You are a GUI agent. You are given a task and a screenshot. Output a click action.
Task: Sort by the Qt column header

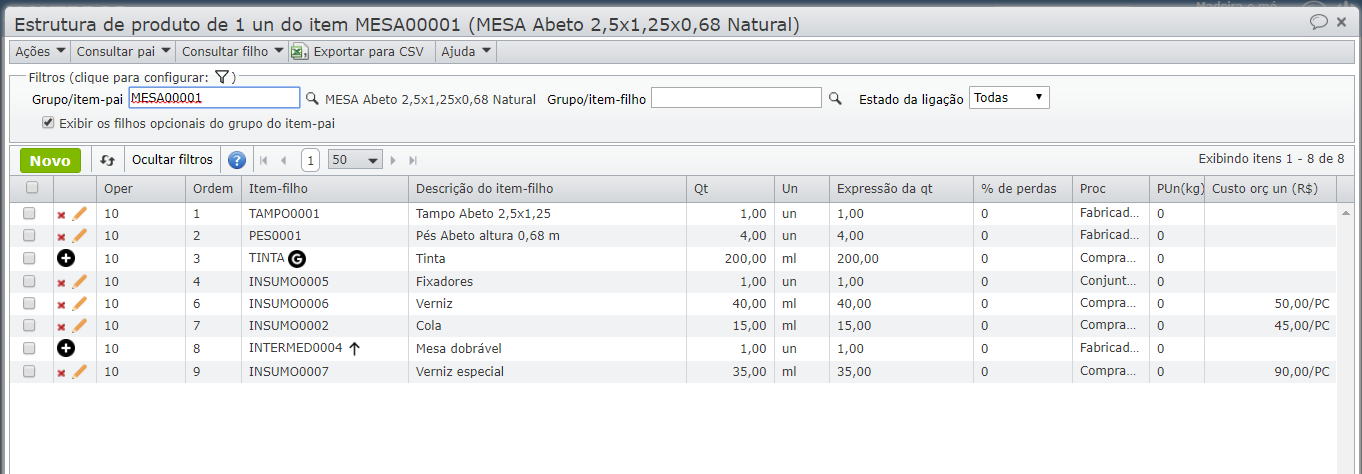point(730,188)
